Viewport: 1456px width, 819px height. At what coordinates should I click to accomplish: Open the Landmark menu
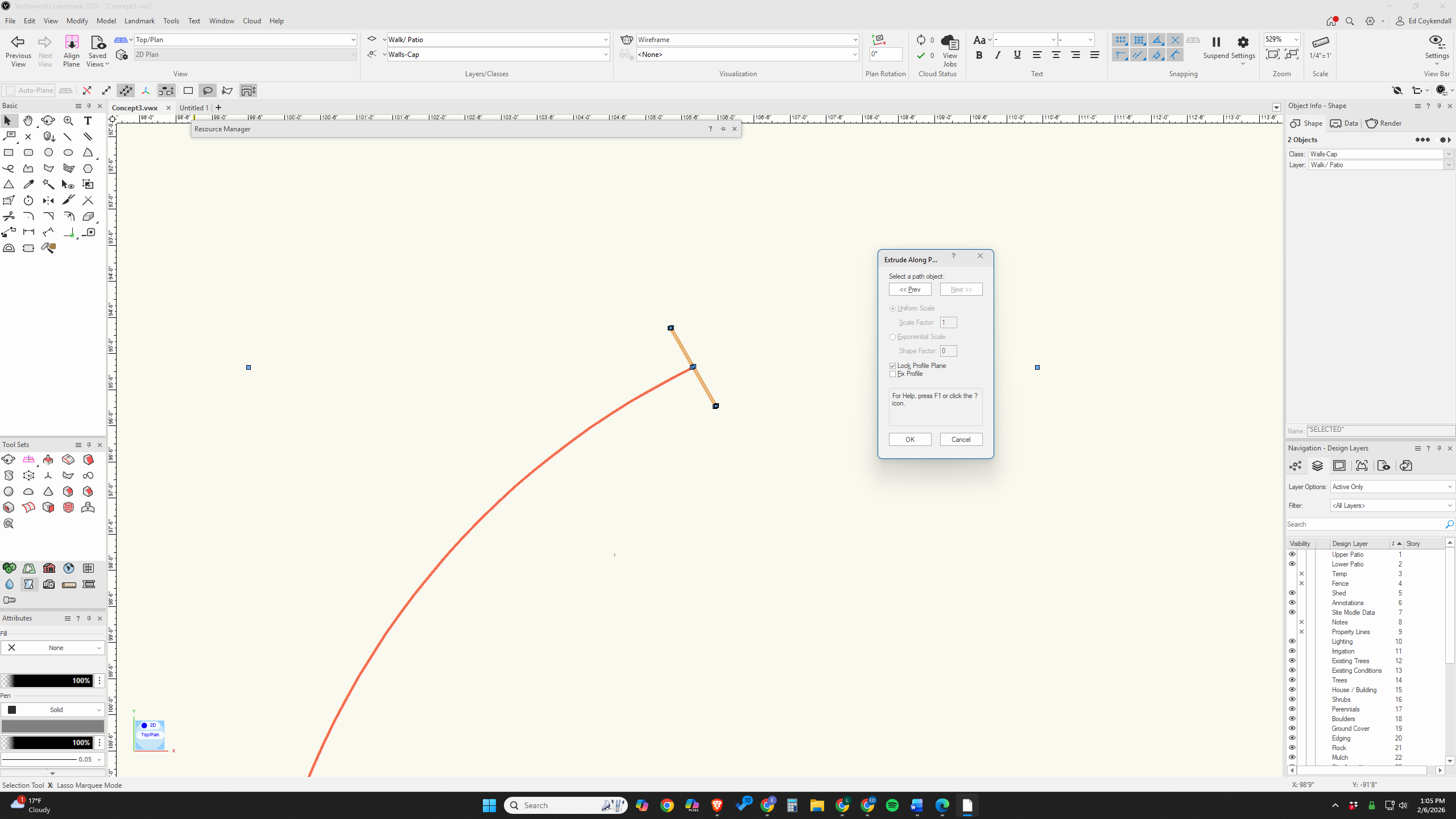click(139, 21)
